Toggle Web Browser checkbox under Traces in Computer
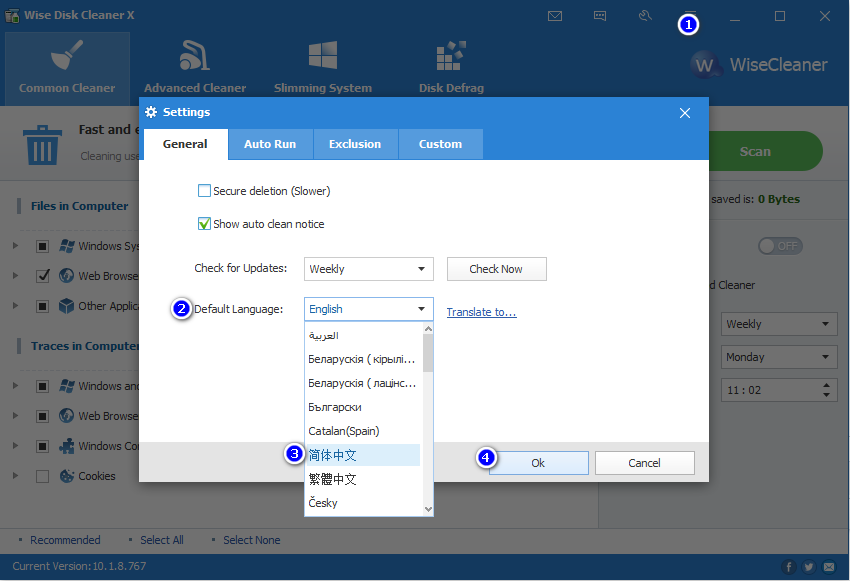Image resolution: width=850 pixels, height=581 pixels. pyautogui.click(x=42, y=416)
